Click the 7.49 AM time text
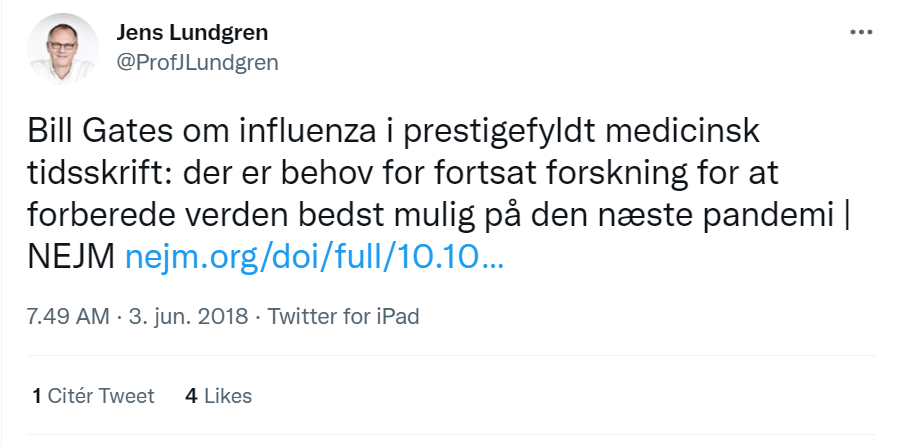Screen dimensions: 899x447 click(x=68, y=317)
